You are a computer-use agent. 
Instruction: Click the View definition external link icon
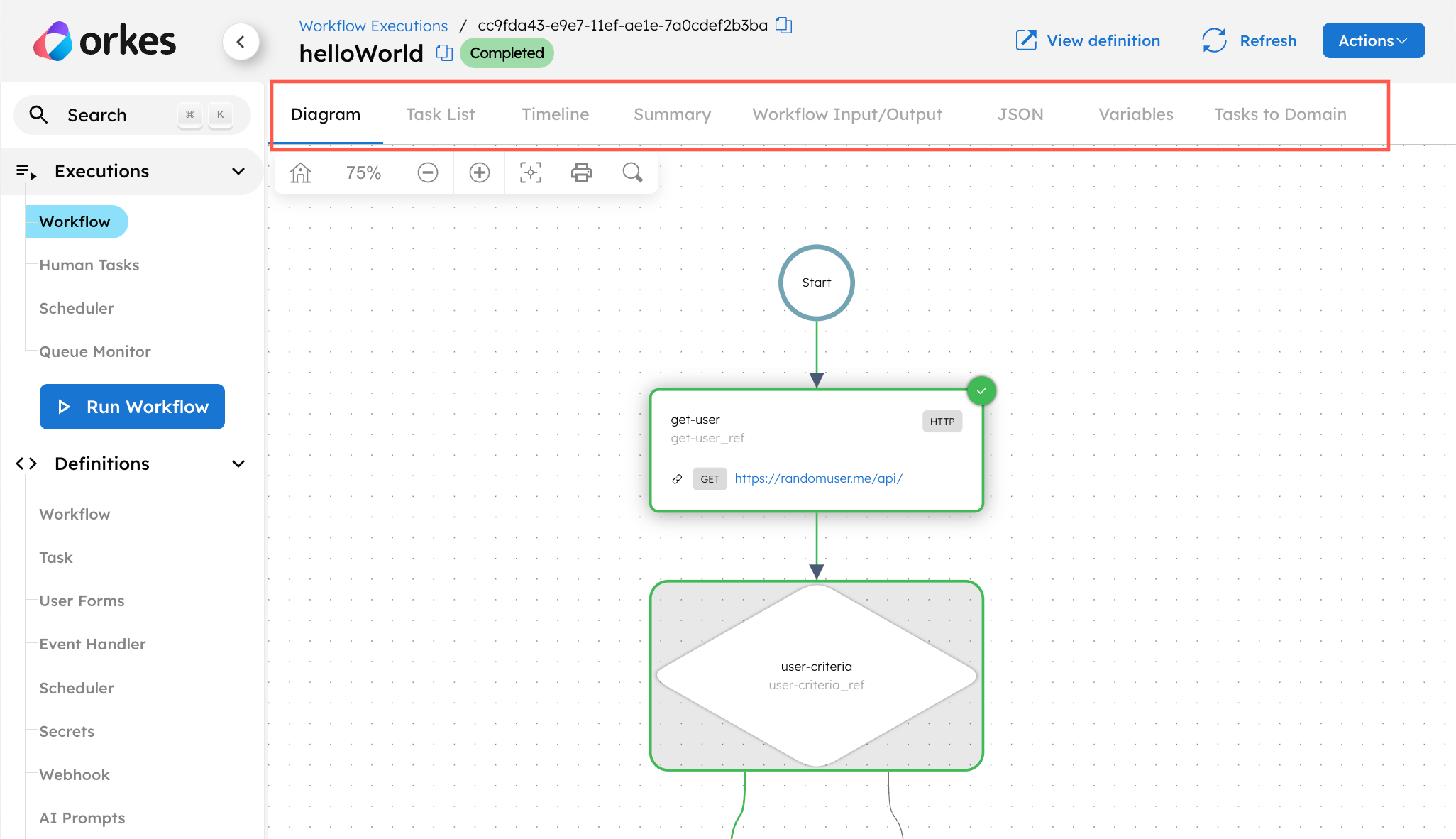pos(1026,40)
